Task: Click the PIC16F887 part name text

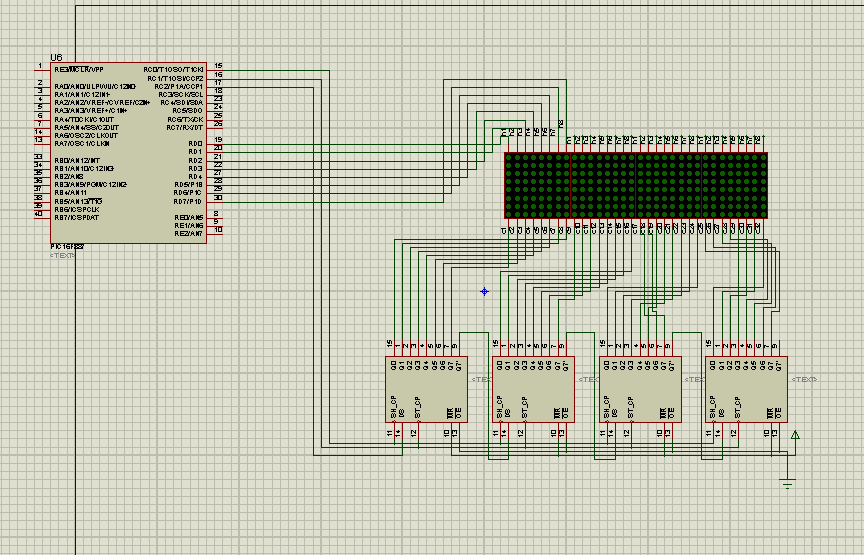Action: 68,246
